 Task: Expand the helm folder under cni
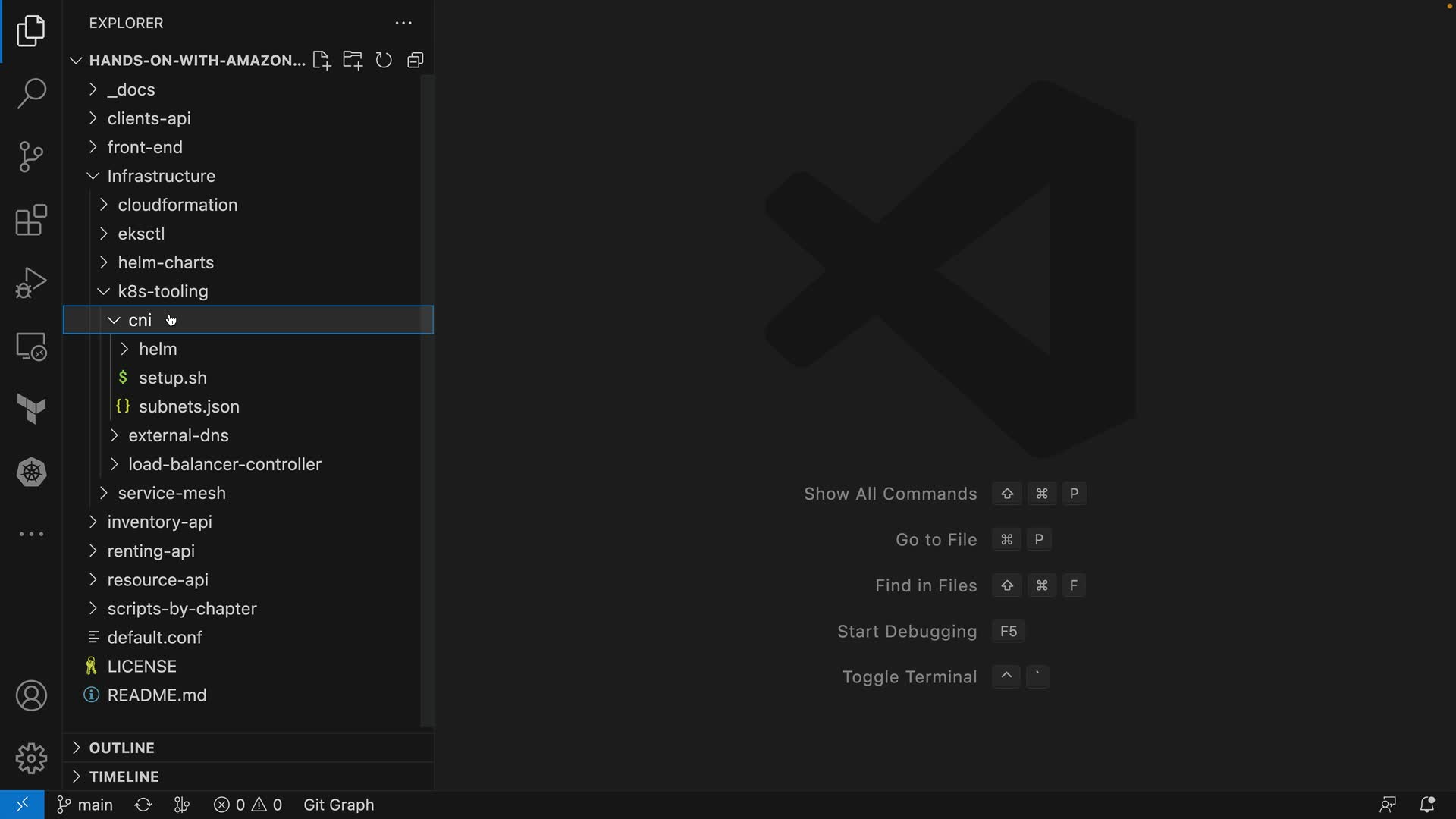coord(158,349)
